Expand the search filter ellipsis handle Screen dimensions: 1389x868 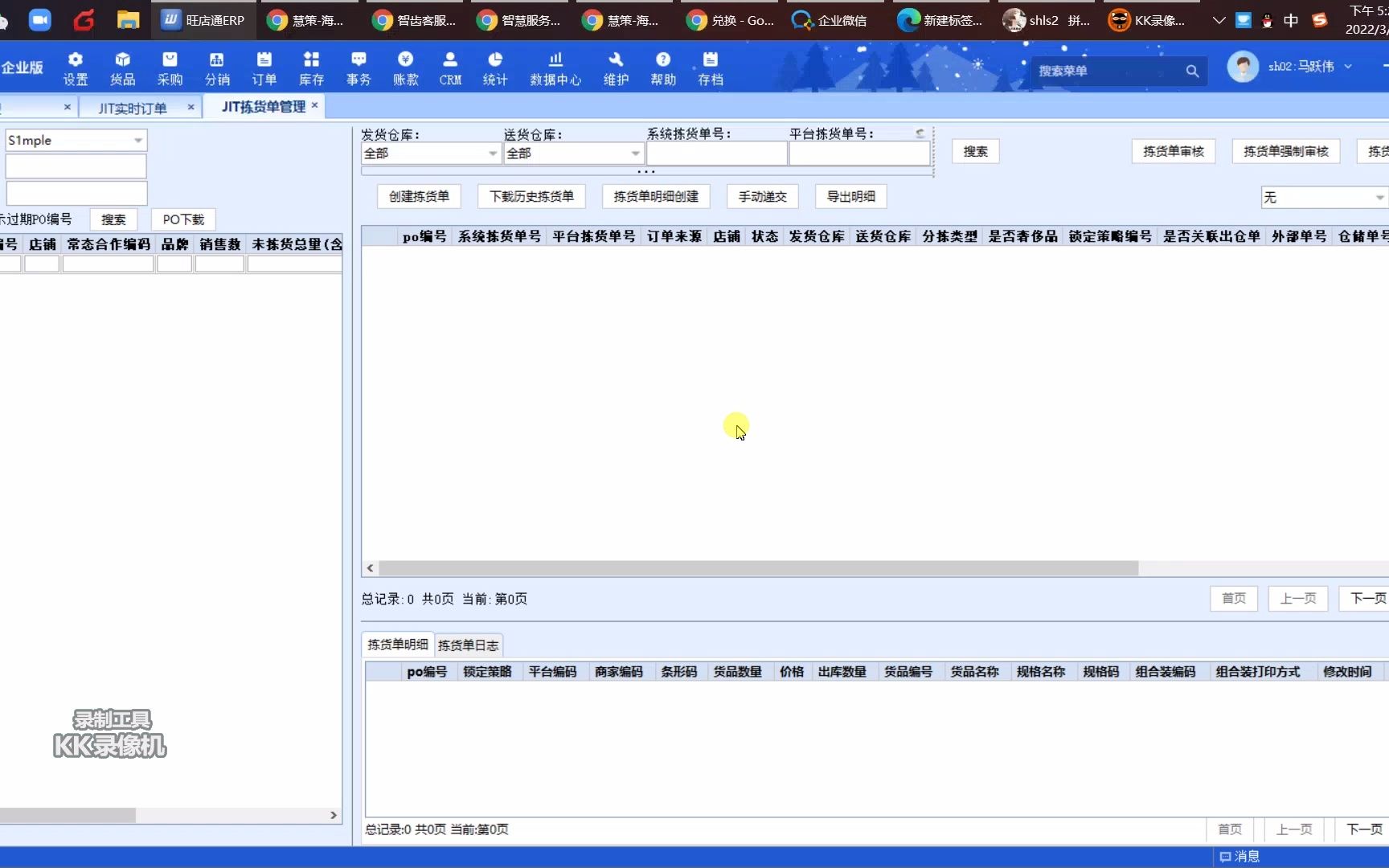pyautogui.click(x=646, y=171)
